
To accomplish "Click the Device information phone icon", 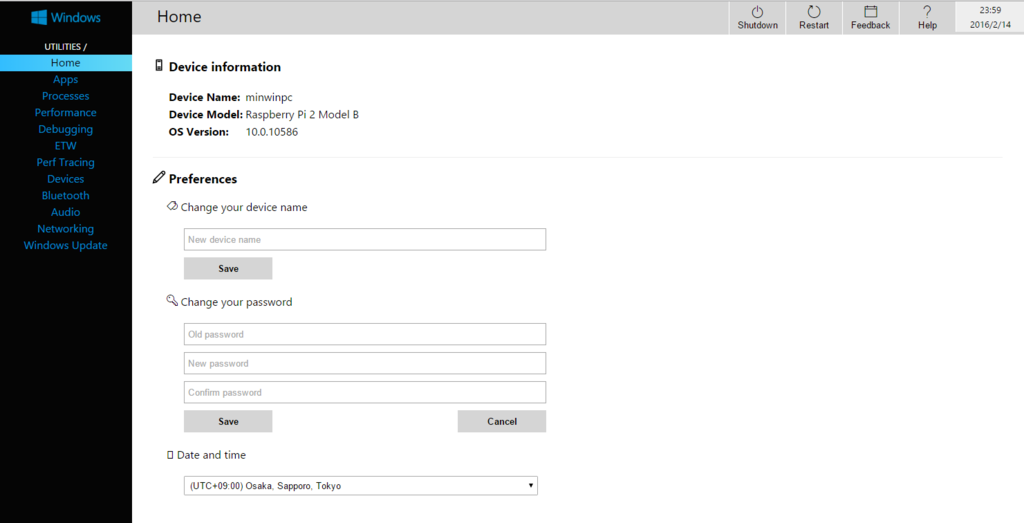I will point(159,65).
